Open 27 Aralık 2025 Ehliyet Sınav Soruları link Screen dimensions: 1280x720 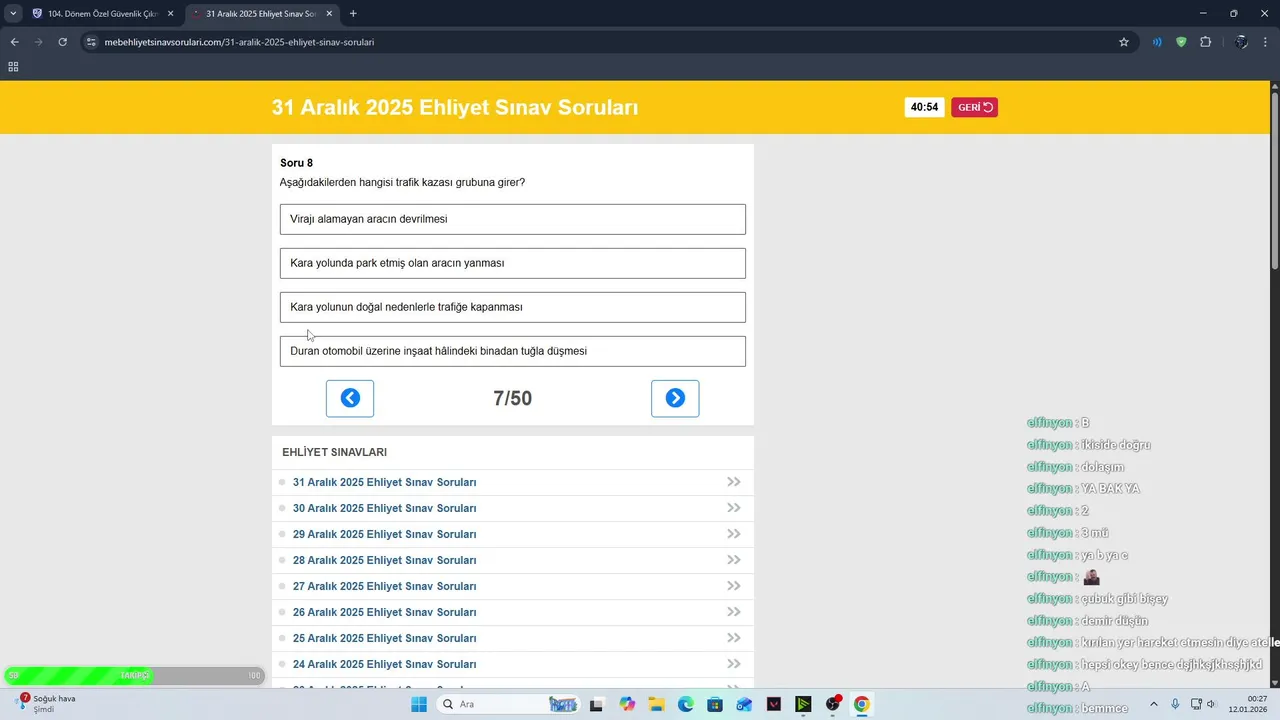point(384,586)
